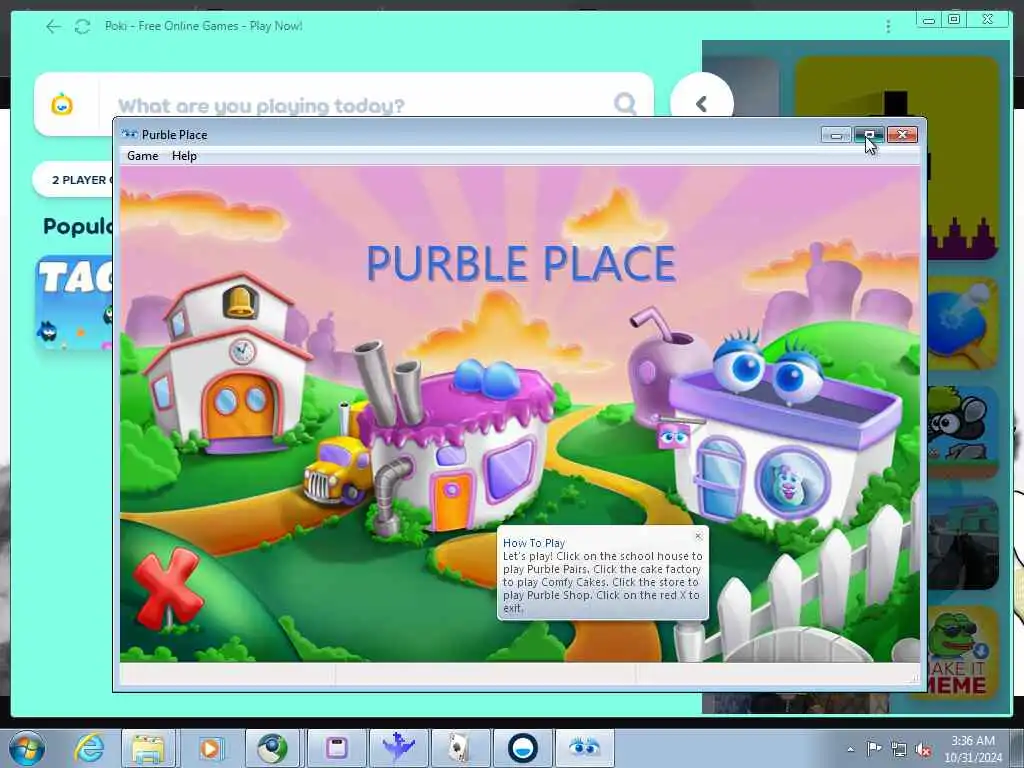Click the red X to exit game
1024x768 pixels.
tap(167, 587)
